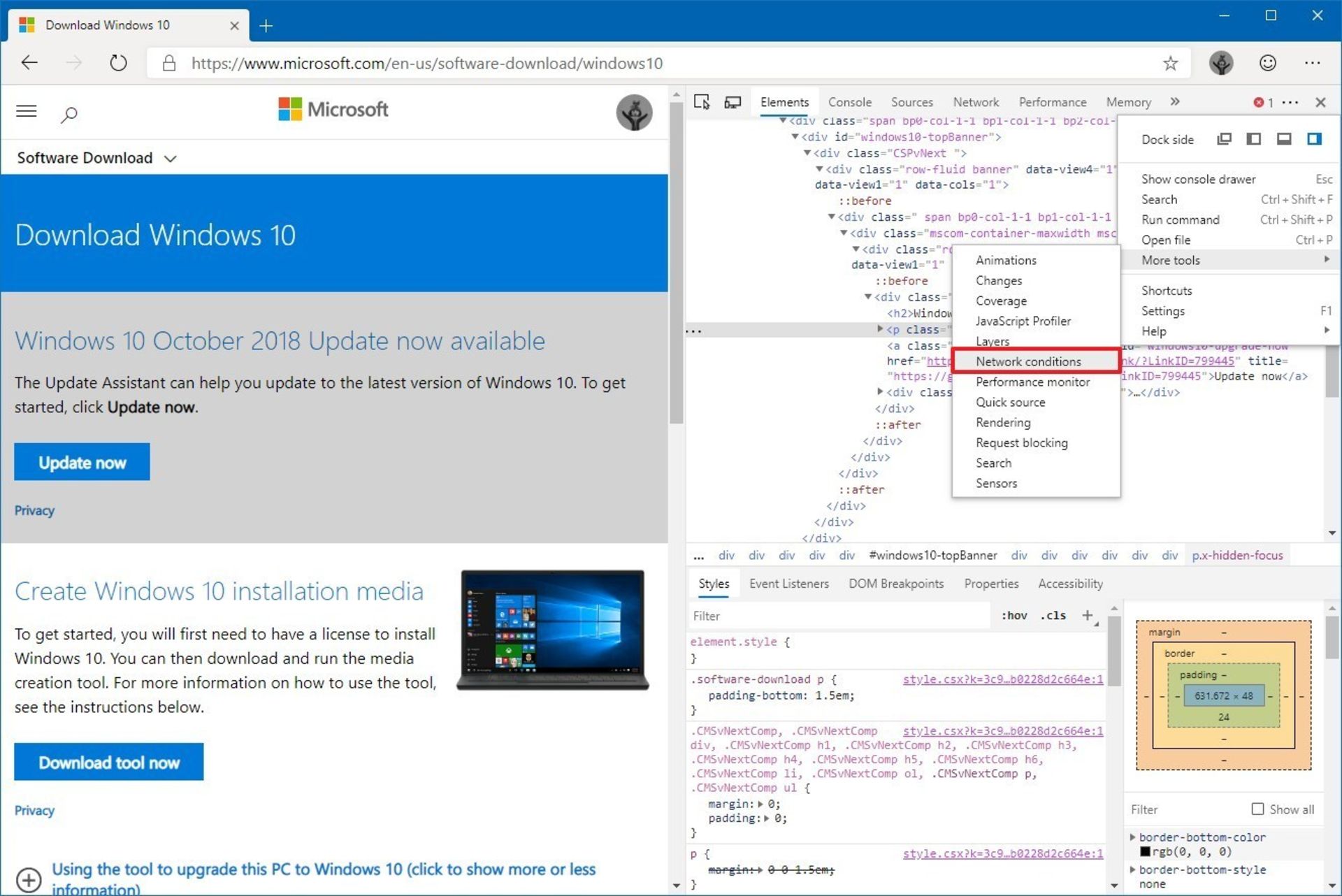This screenshot has width=1342, height=896.
Task: Click the separate window dock icon
Action: click(x=1225, y=140)
